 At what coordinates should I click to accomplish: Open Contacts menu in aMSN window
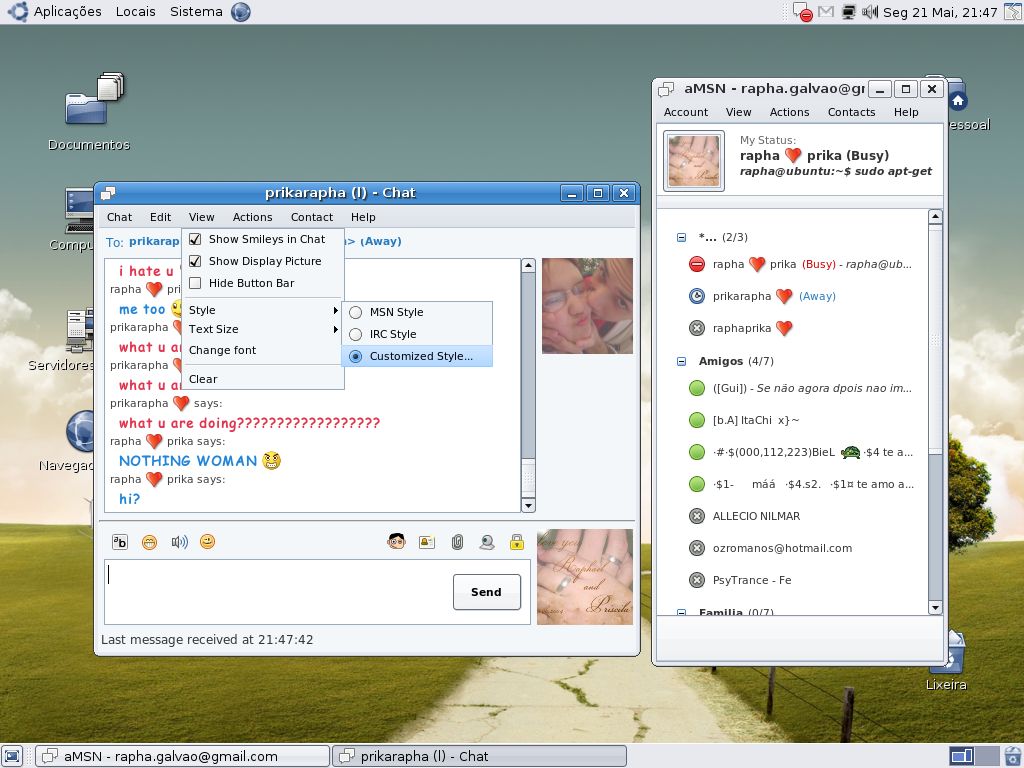[851, 112]
